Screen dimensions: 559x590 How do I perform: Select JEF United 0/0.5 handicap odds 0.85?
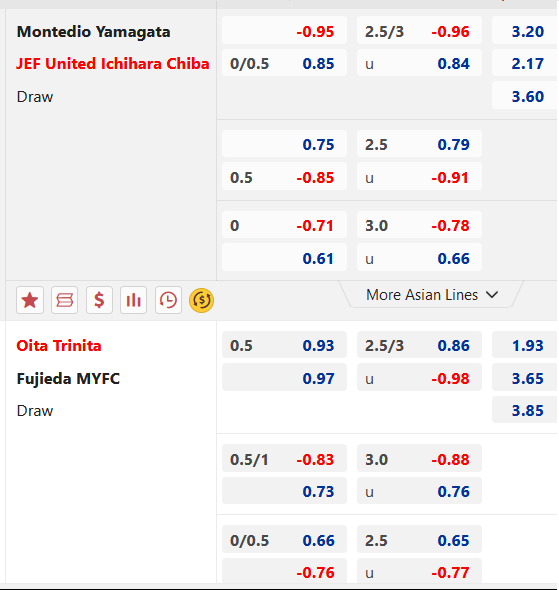tap(284, 63)
